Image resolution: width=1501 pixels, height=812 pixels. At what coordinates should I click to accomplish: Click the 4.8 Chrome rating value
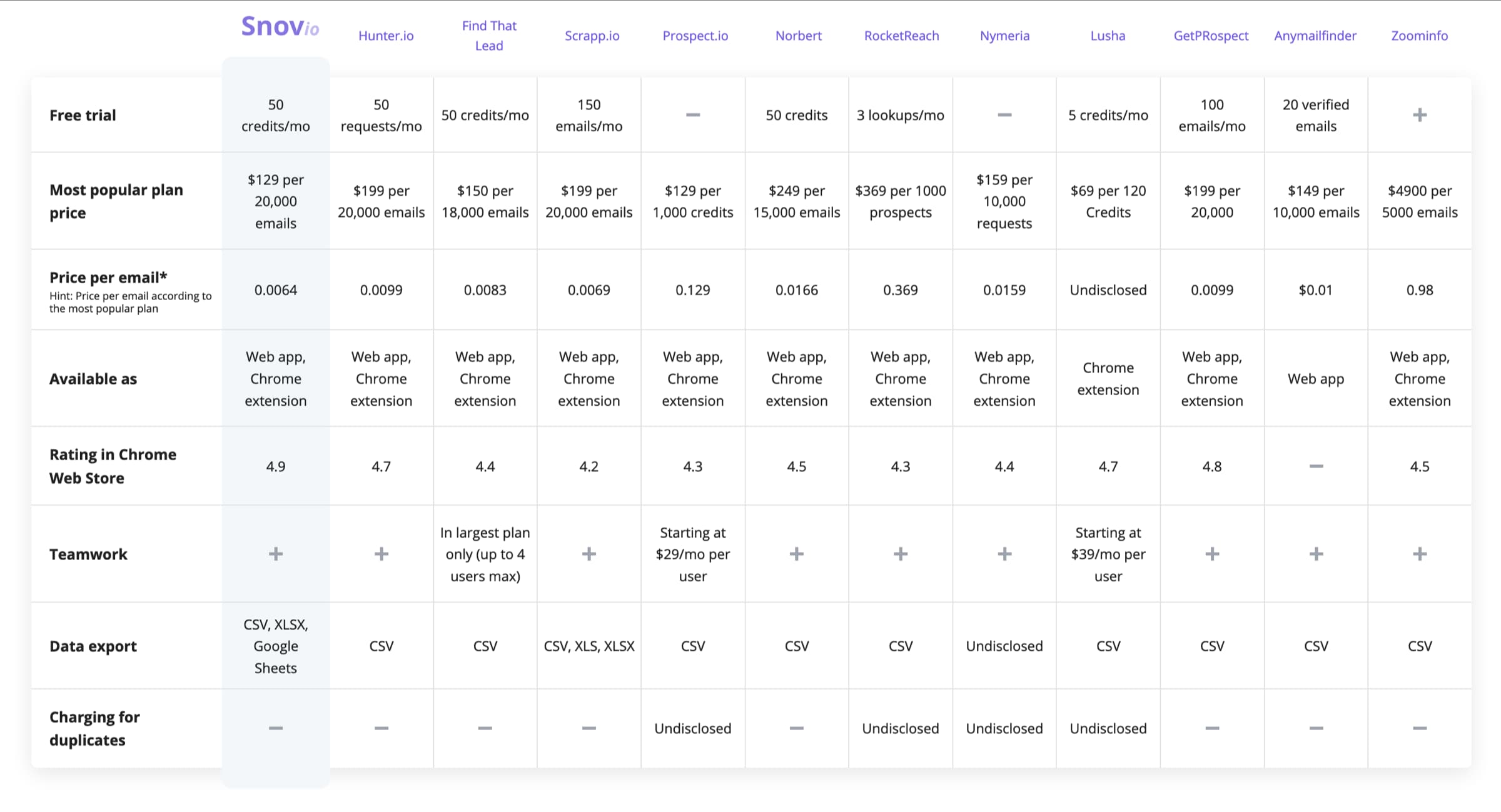(1212, 466)
